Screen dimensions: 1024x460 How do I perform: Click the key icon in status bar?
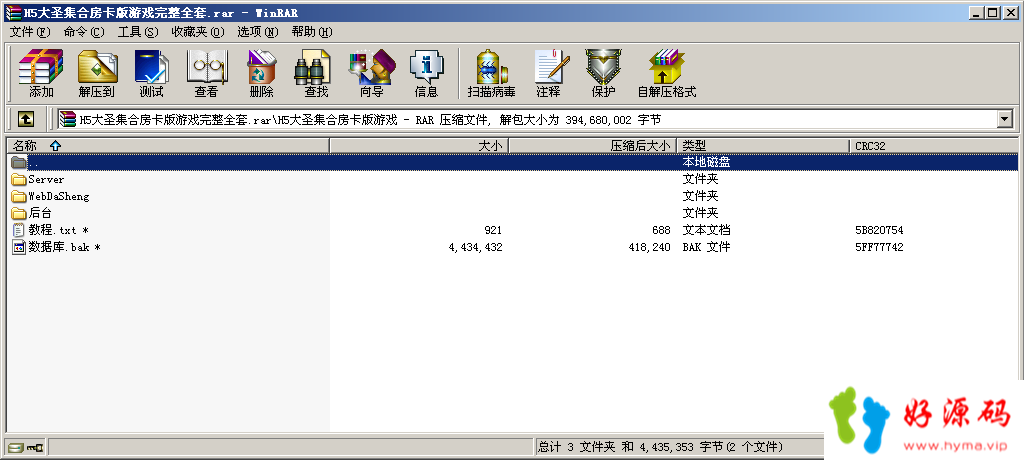pos(36,448)
